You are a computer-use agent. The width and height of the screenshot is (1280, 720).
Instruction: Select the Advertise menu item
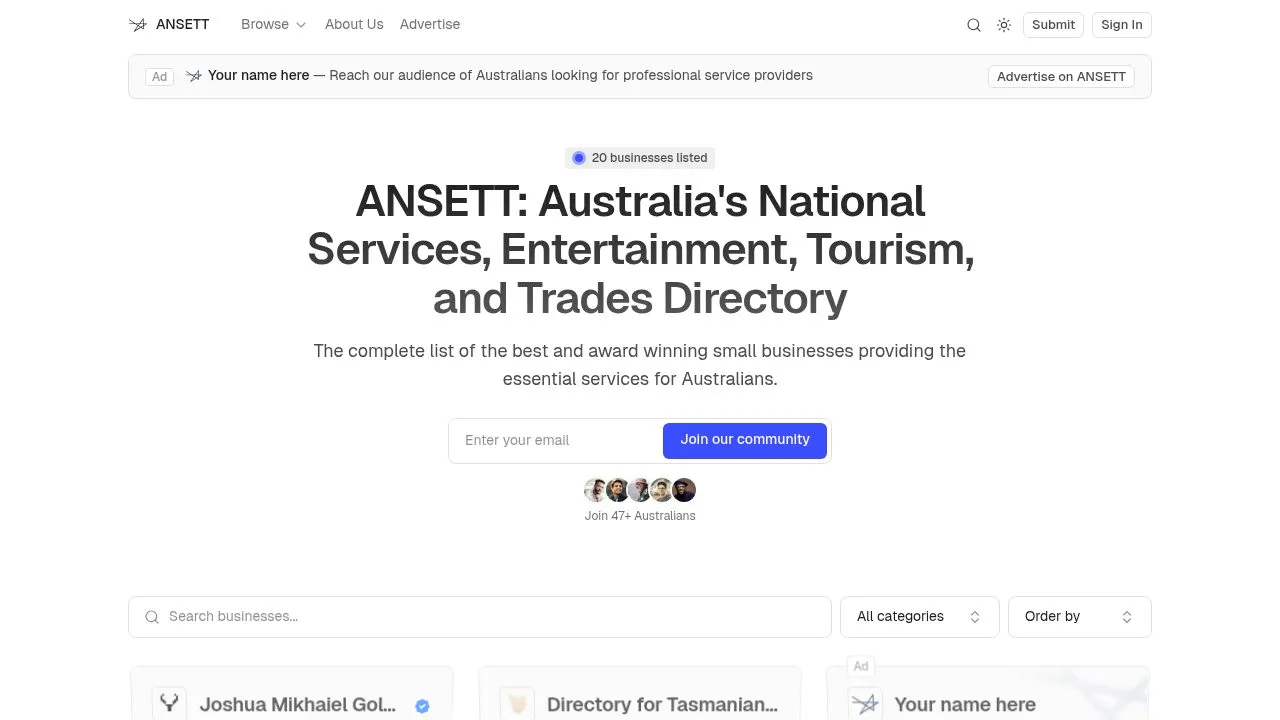point(430,24)
